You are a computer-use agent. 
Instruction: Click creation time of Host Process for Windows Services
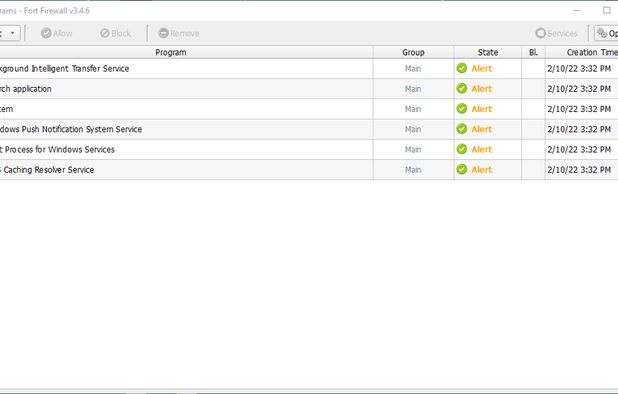pos(579,149)
